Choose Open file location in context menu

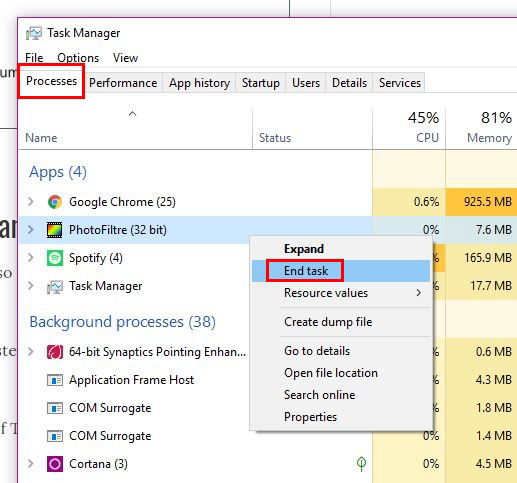[x=341, y=373]
